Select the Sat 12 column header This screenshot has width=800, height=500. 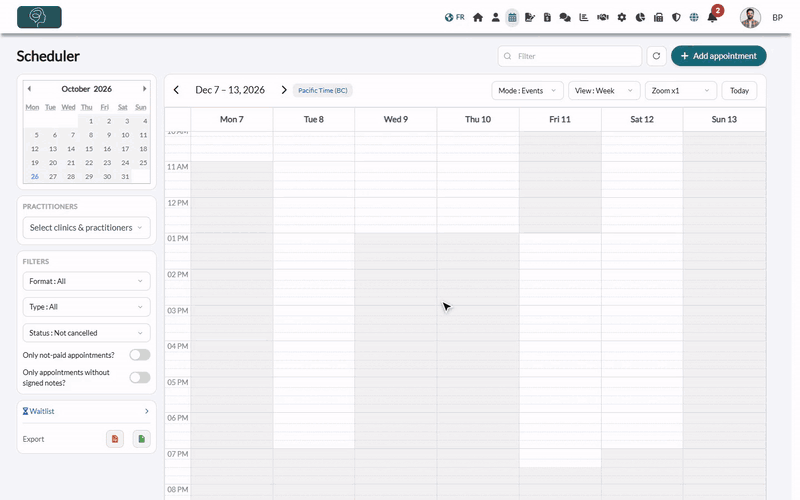point(642,119)
